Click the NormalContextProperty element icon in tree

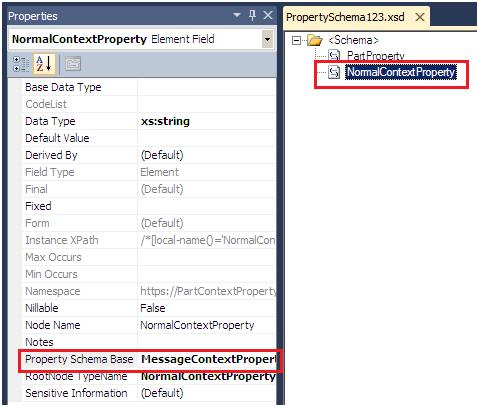coord(334,72)
